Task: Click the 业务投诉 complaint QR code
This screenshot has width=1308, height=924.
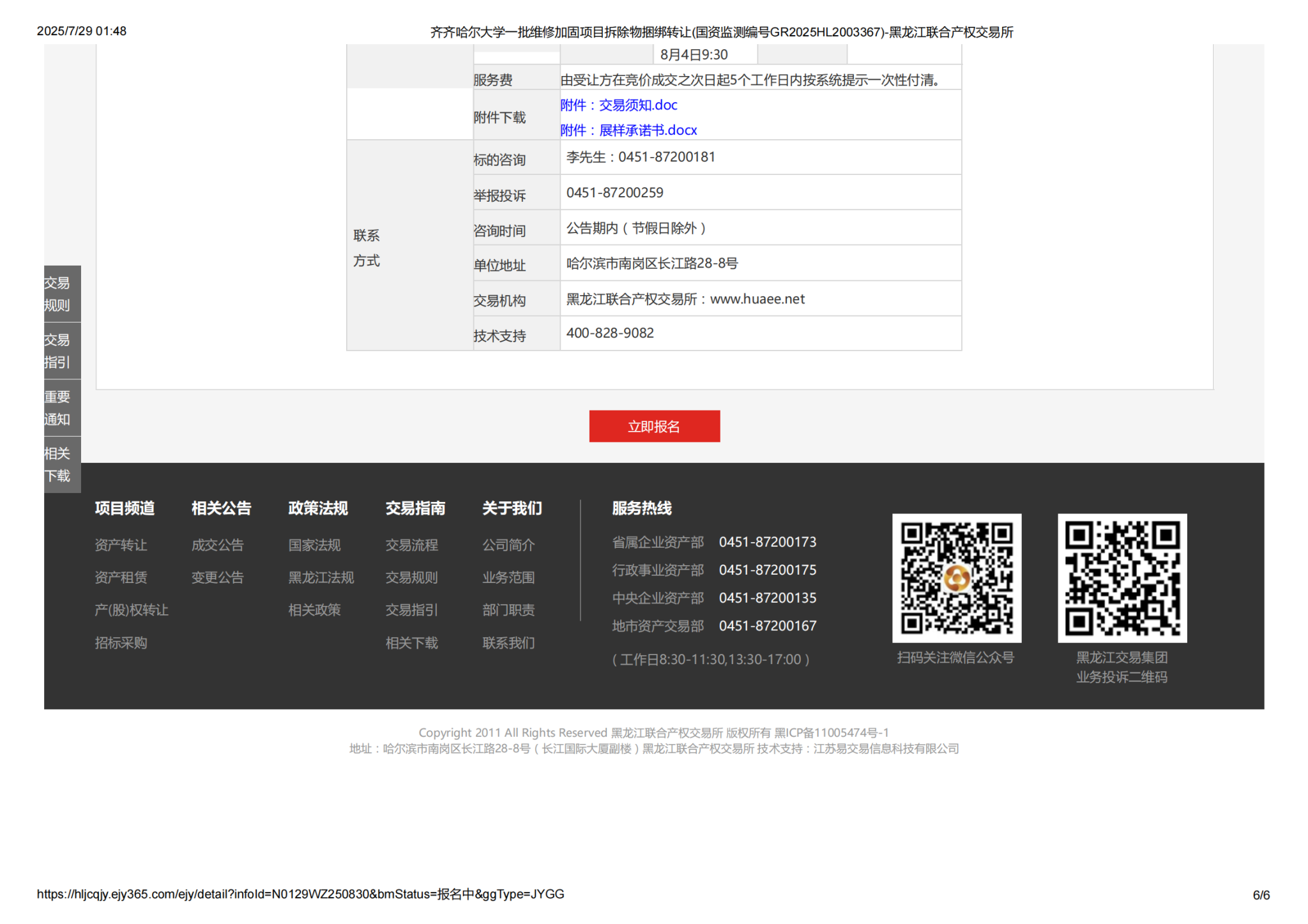Action: (1122, 578)
